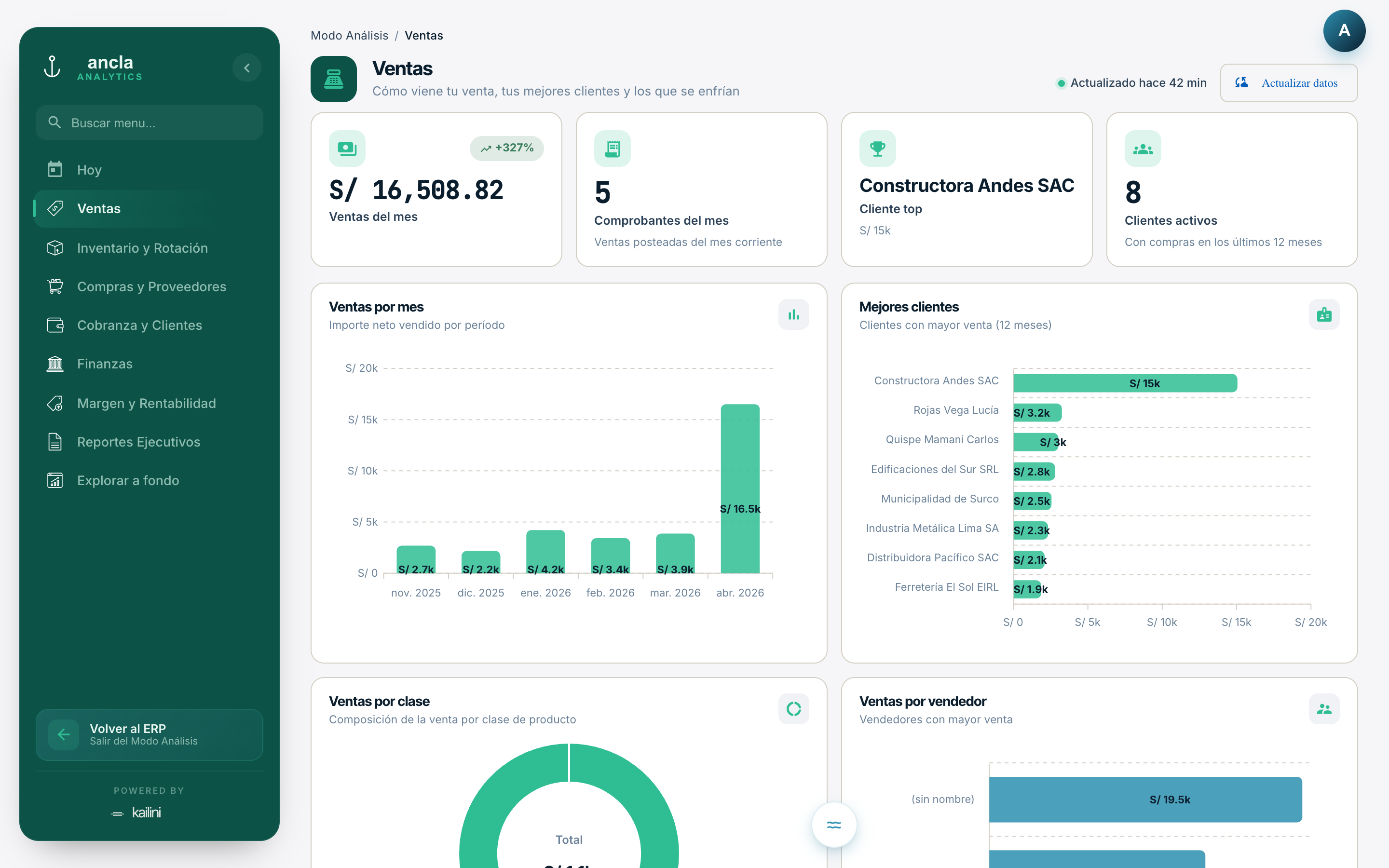Click the Finanzas bank icon
The image size is (1389, 868).
(55, 364)
